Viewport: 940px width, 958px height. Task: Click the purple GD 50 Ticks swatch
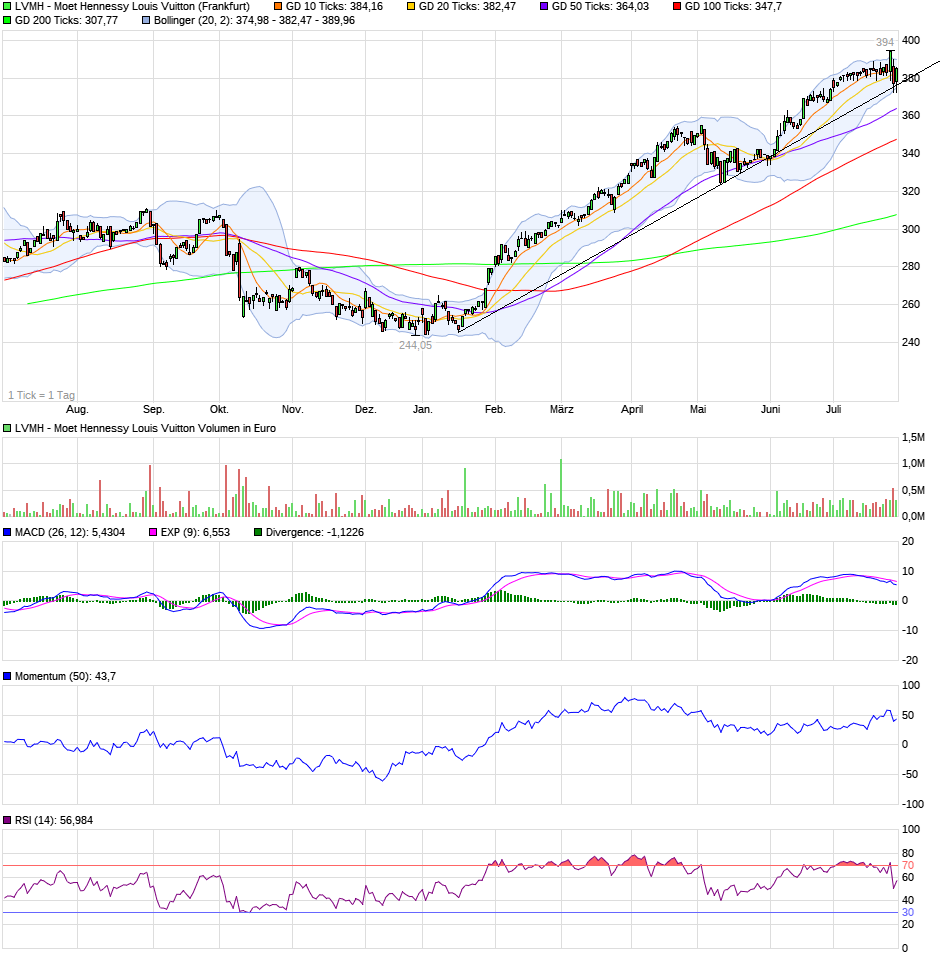point(544,6)
